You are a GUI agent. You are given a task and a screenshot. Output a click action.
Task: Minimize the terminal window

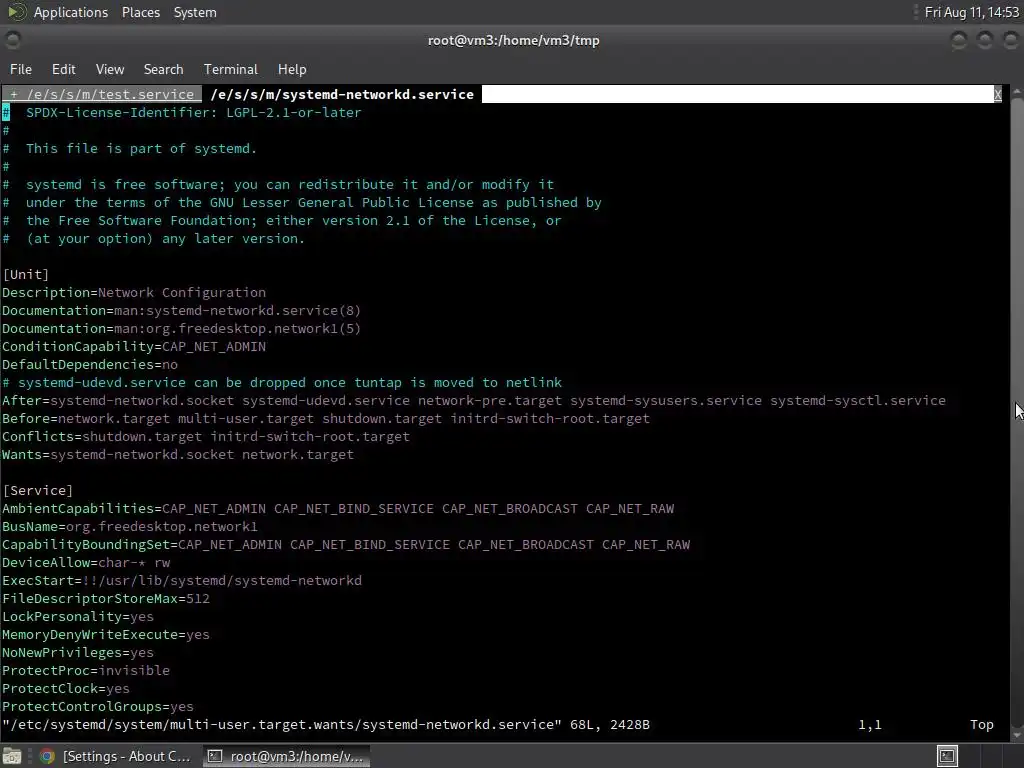[959, 40]
